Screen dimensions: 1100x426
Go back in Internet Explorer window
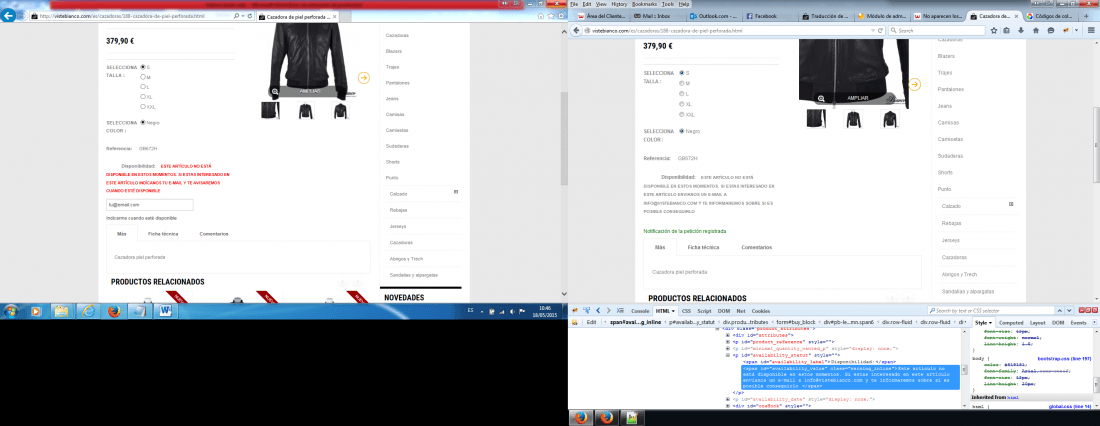click(x=9, y=15)
